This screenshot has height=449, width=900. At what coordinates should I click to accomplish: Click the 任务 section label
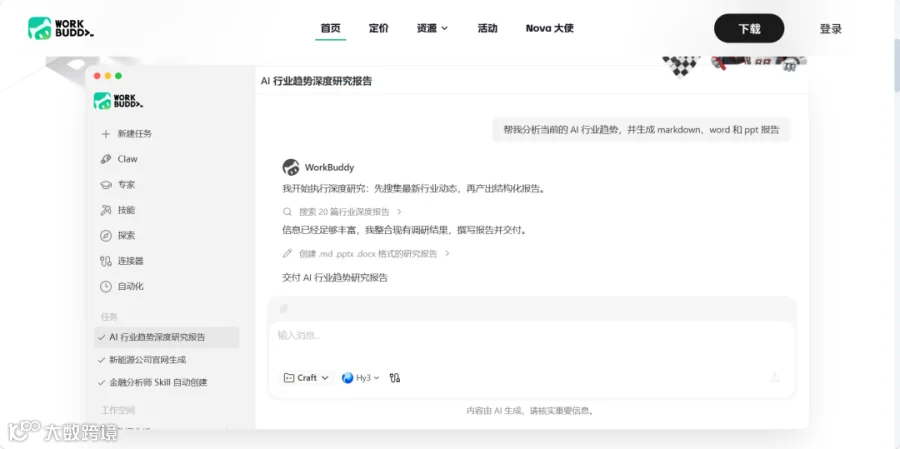click(109, 317)
